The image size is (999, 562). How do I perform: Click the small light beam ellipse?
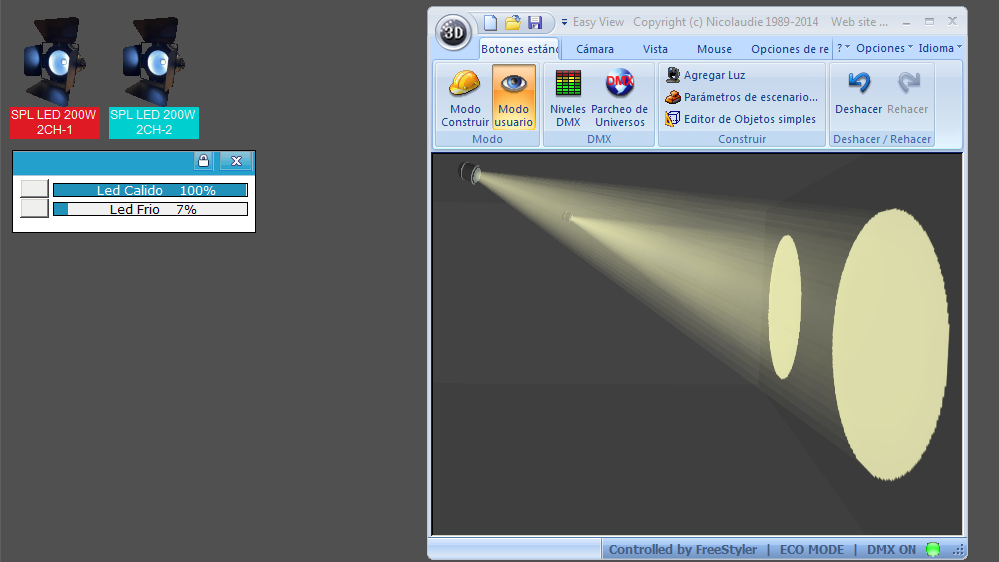pos(785,307)
